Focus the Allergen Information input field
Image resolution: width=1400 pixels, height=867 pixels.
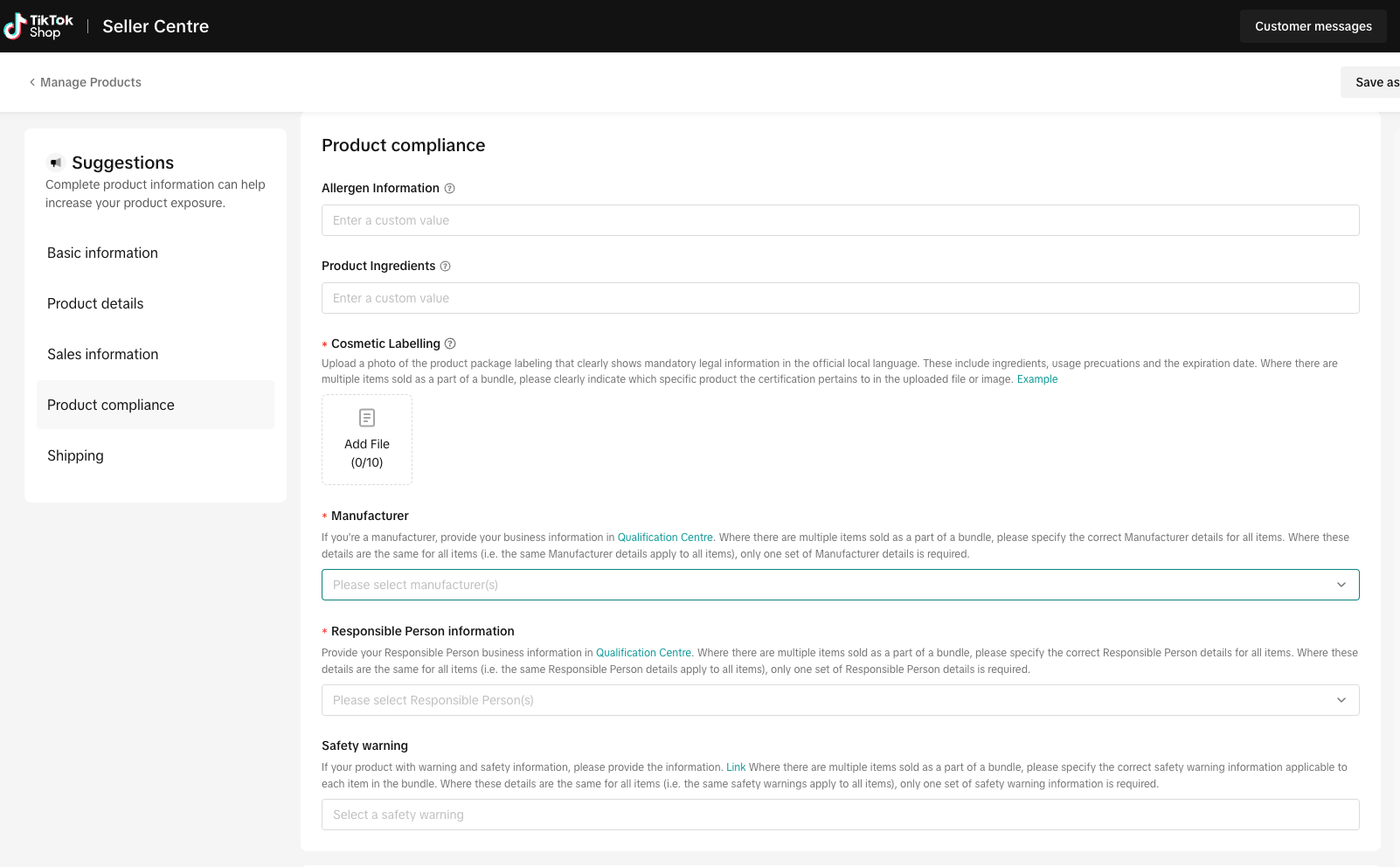click(x=840, y=220)
